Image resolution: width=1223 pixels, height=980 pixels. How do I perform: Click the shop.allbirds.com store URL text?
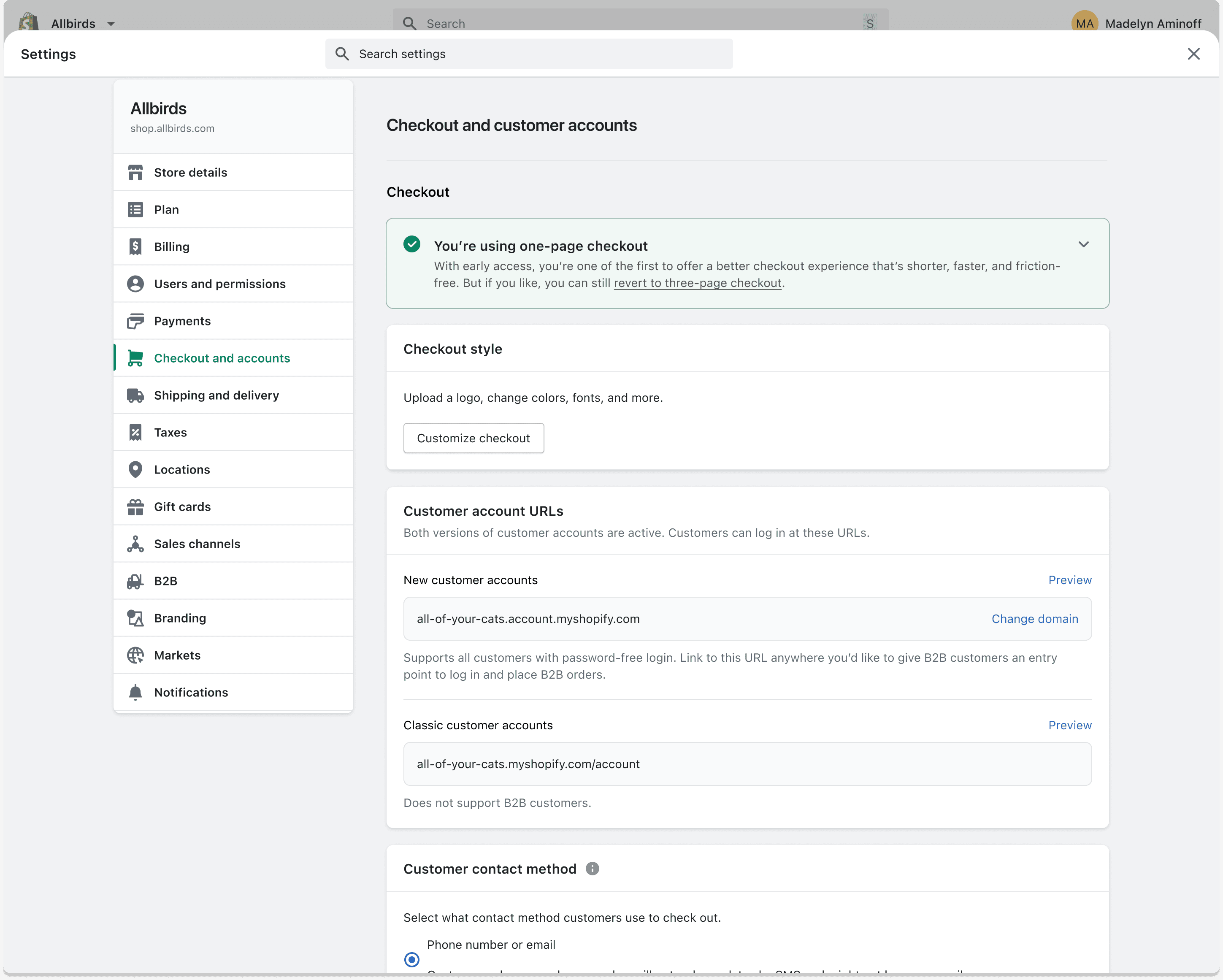point(173,128)
